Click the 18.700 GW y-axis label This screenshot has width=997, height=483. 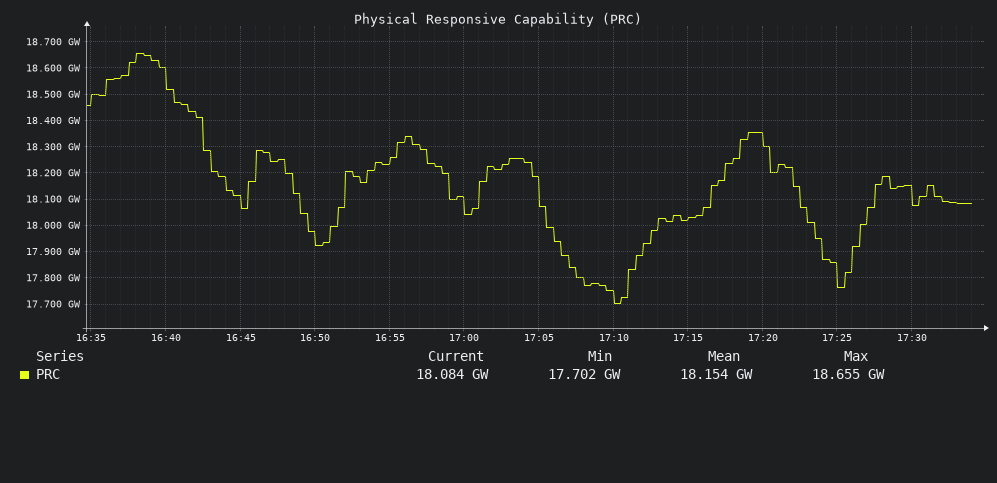coord(53,42)
